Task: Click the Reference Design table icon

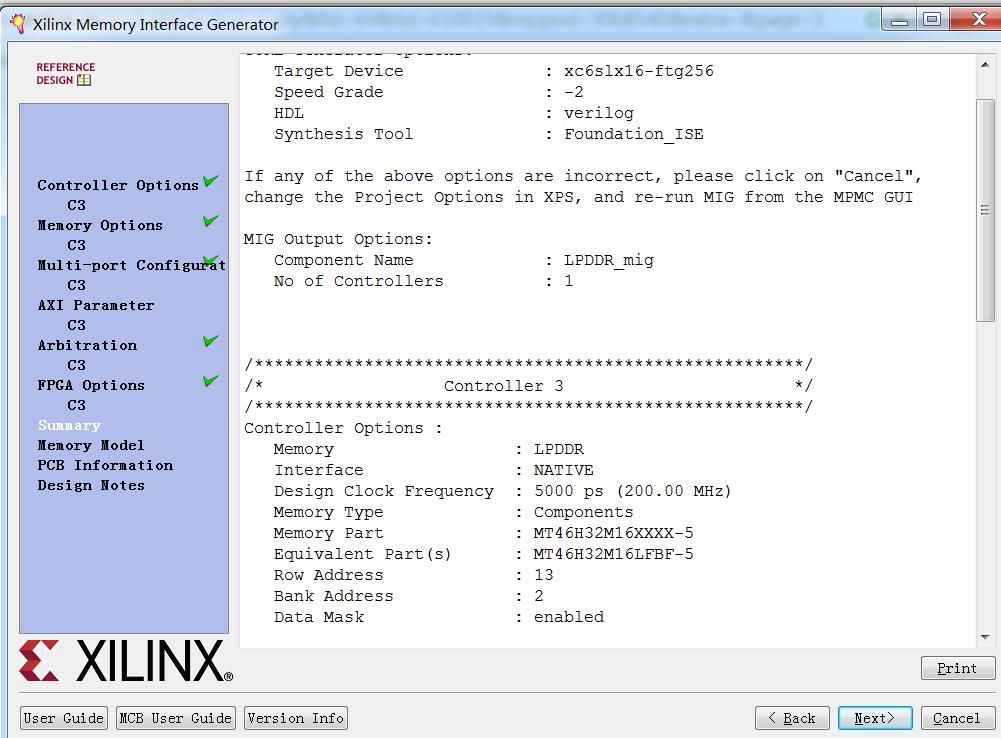Action: point(84,80)
